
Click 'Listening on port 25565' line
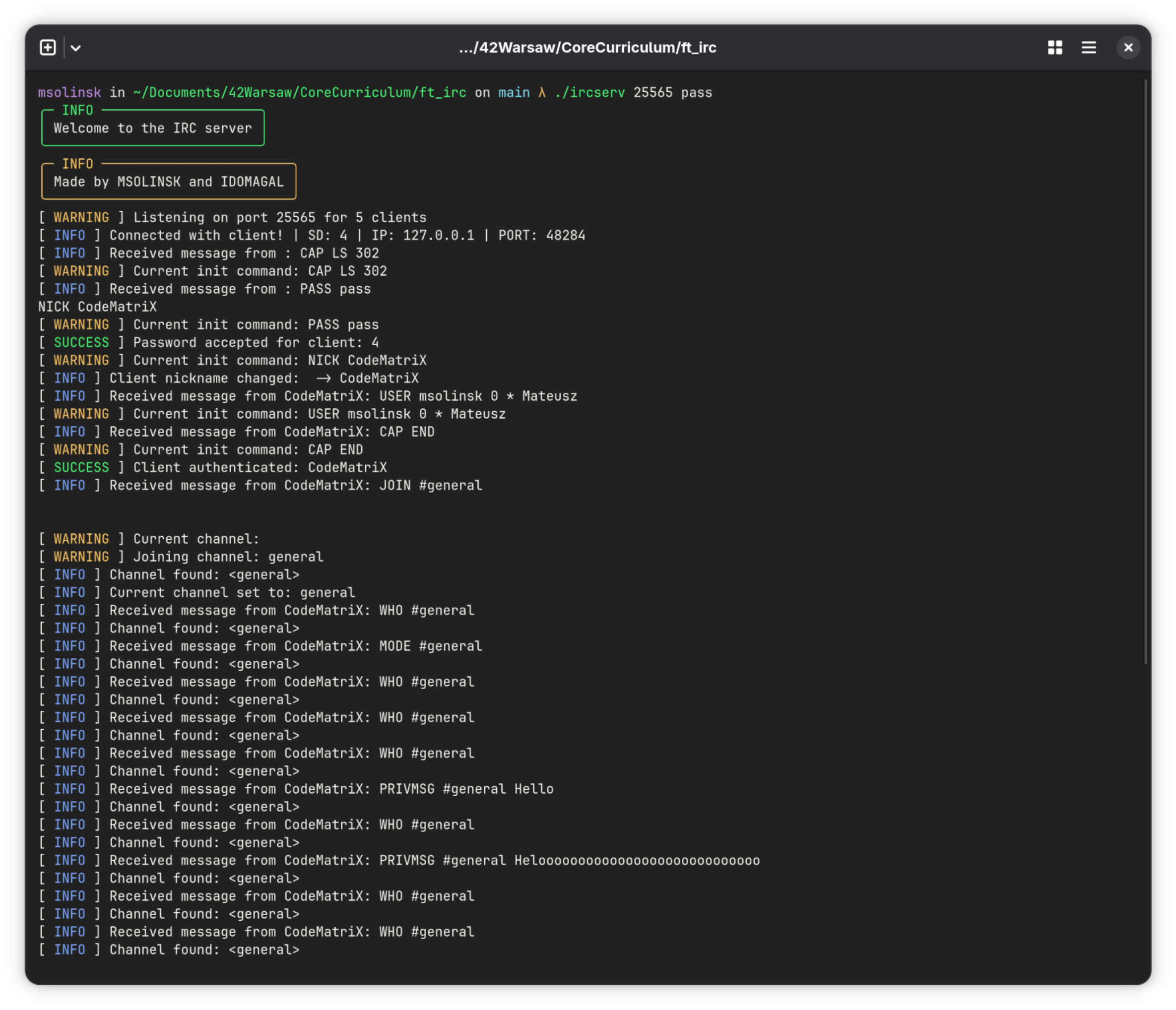[x=232, y=217]
